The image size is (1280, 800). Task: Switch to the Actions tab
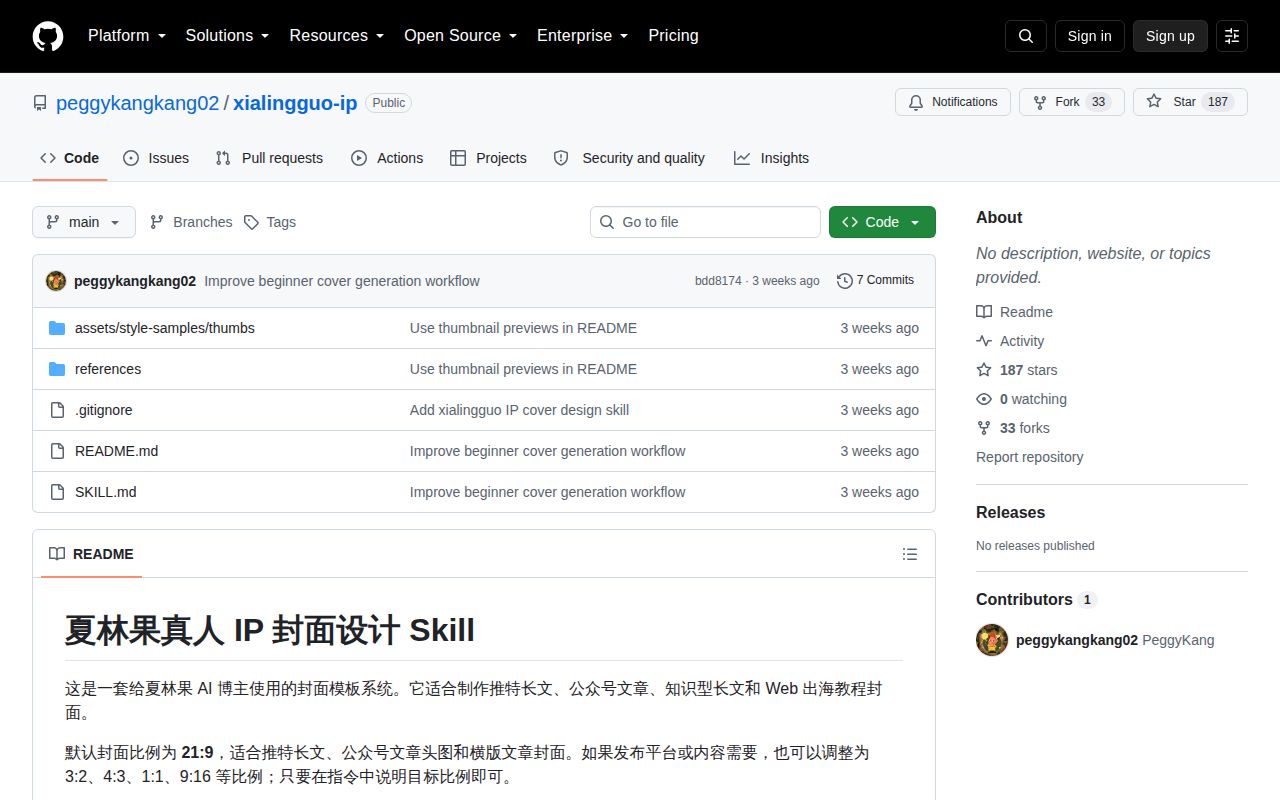(387, 158)
